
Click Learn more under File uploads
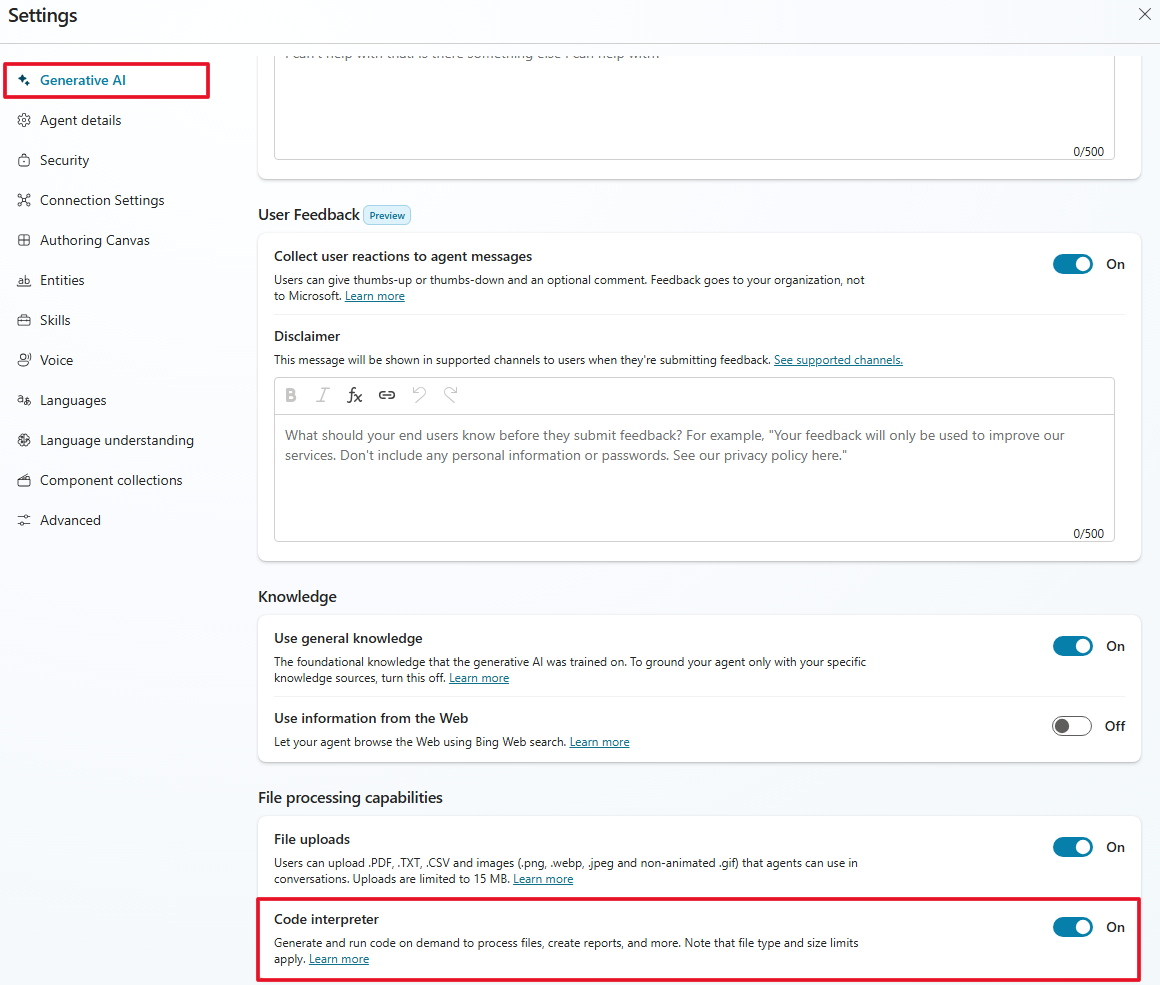[x=543, y=879]
